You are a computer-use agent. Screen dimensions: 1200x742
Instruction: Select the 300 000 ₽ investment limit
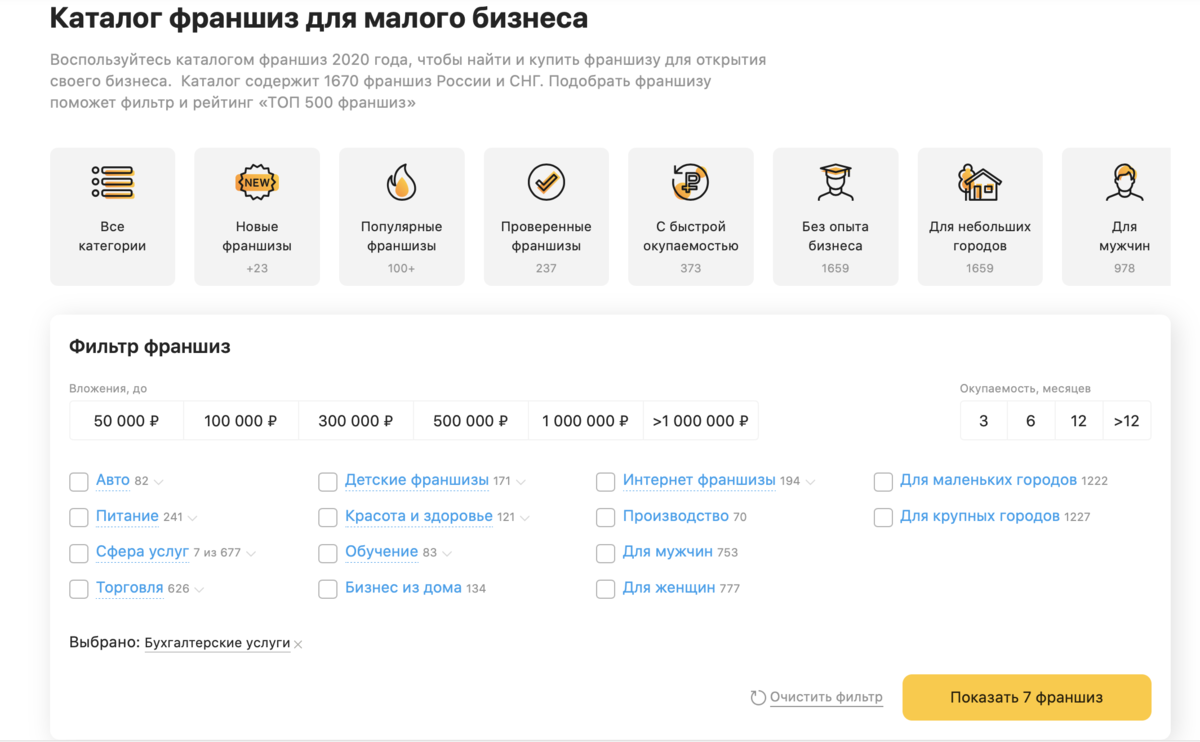(x=355, y=420)
